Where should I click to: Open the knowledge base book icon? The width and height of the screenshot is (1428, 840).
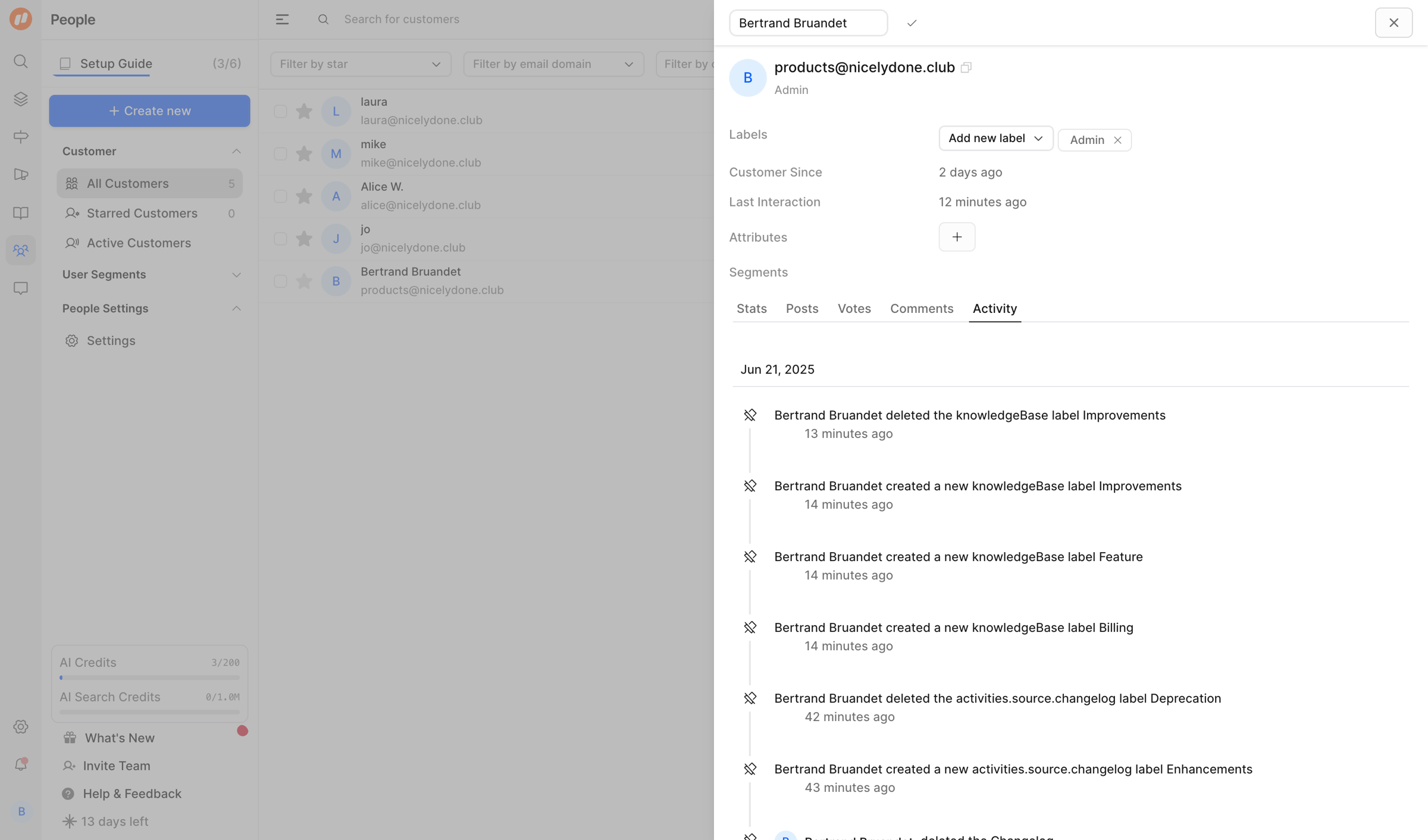point(21,213)
